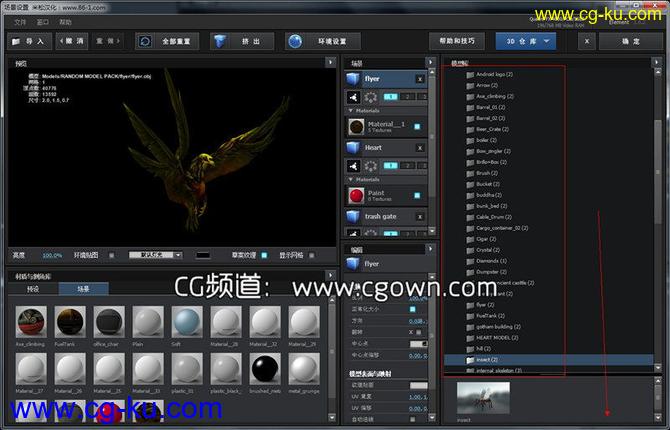Viewport: 670px width, 430px height.
Task: Expand the edit panel options arrow
Action: pos(430,248)
